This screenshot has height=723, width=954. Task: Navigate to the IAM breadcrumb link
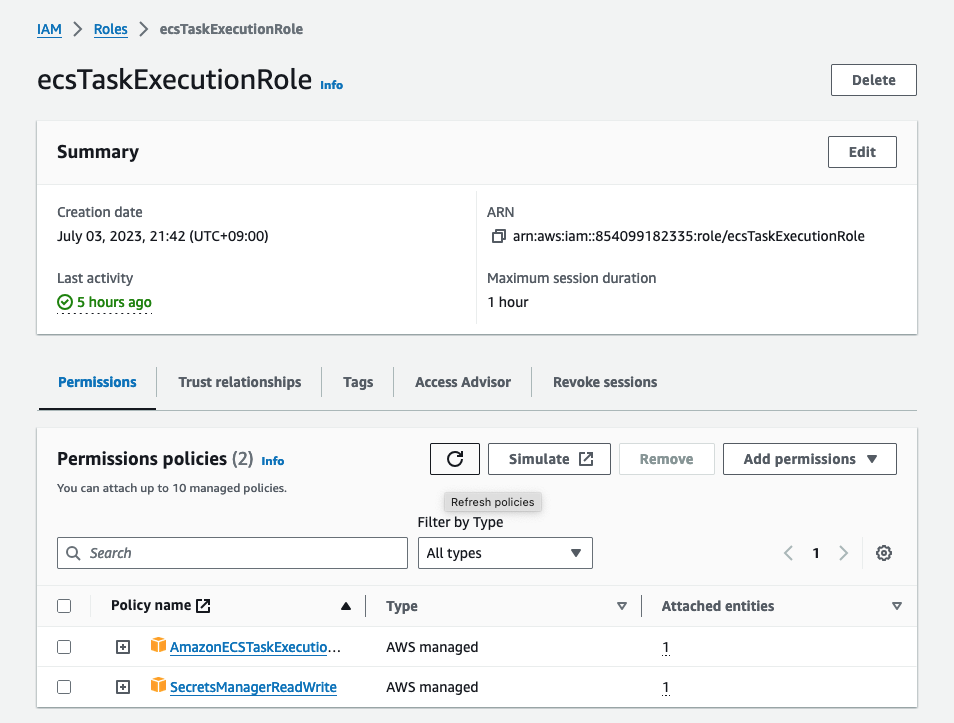pos(49,29)
